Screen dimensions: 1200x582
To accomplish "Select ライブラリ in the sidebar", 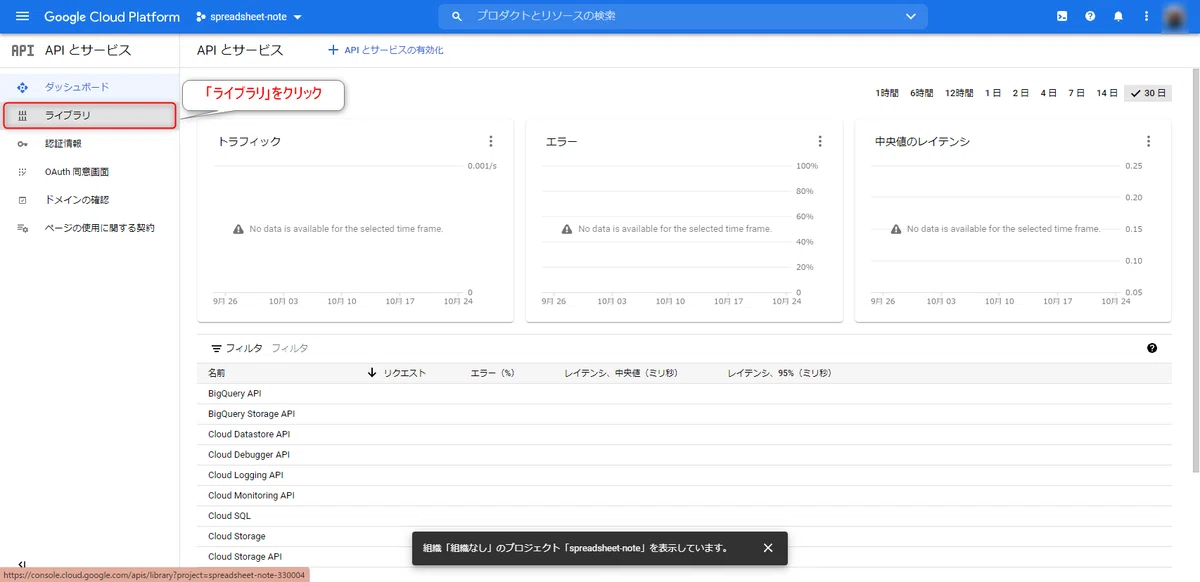I will (90, 116).
